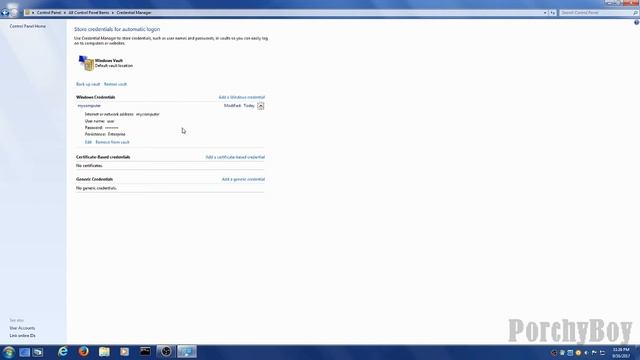Screen dimensions: 640x360
Task: Click the Windows Credentials heading
Action: point(96,97)
